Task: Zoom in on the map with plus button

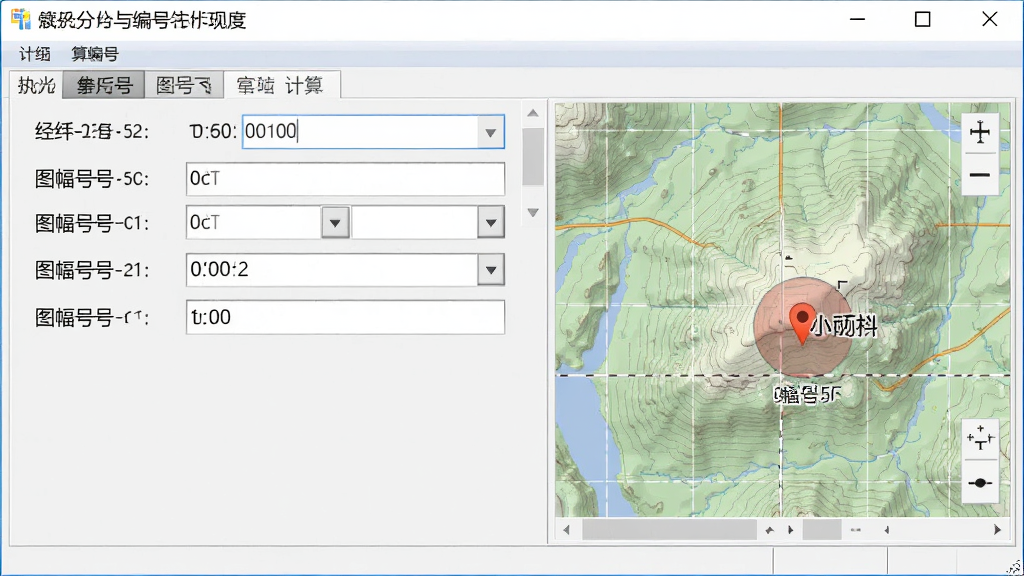Action: coord(980,133)
